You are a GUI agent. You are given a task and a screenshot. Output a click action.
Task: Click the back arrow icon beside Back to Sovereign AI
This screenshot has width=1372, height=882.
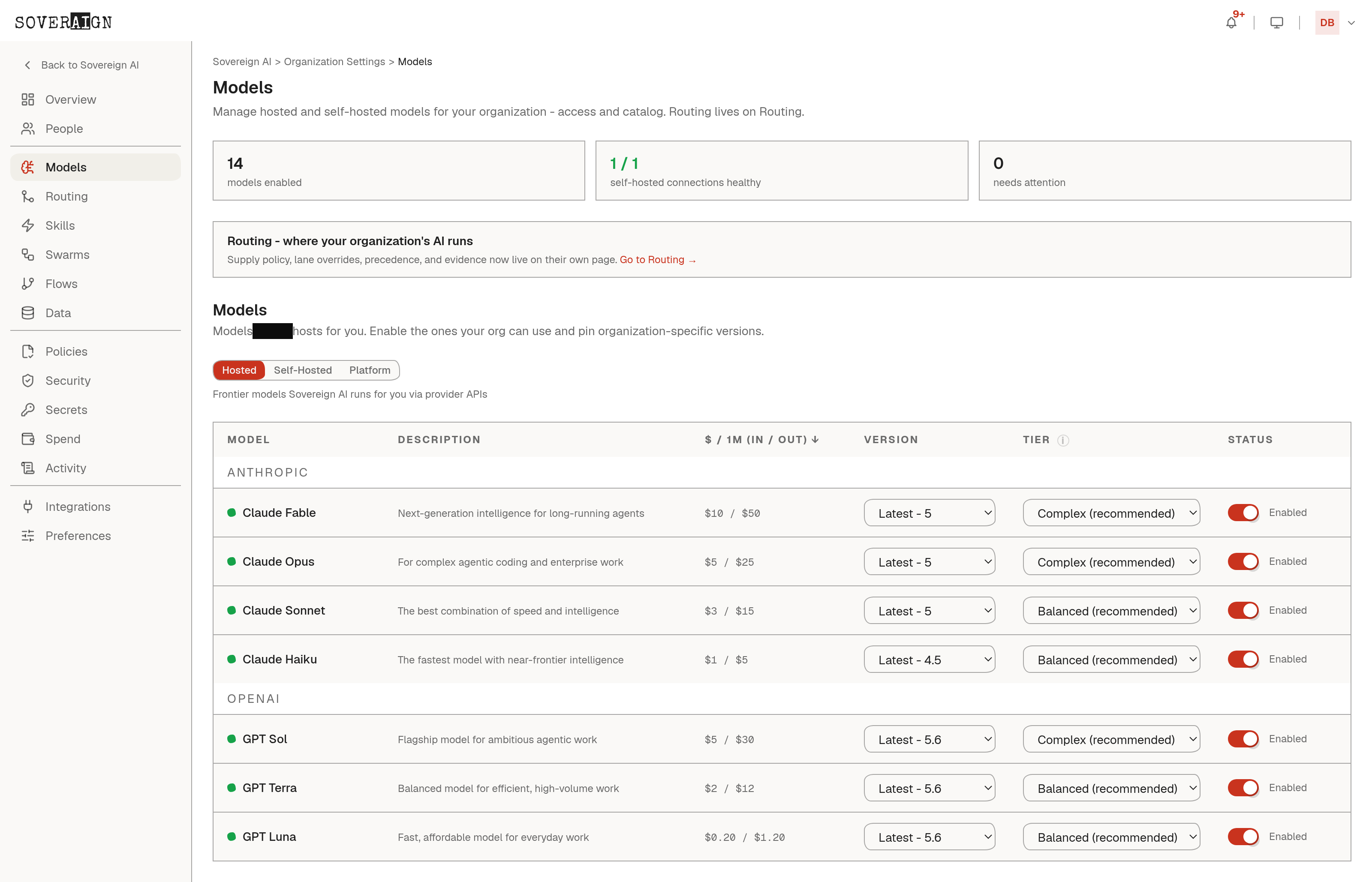[27, 65]
